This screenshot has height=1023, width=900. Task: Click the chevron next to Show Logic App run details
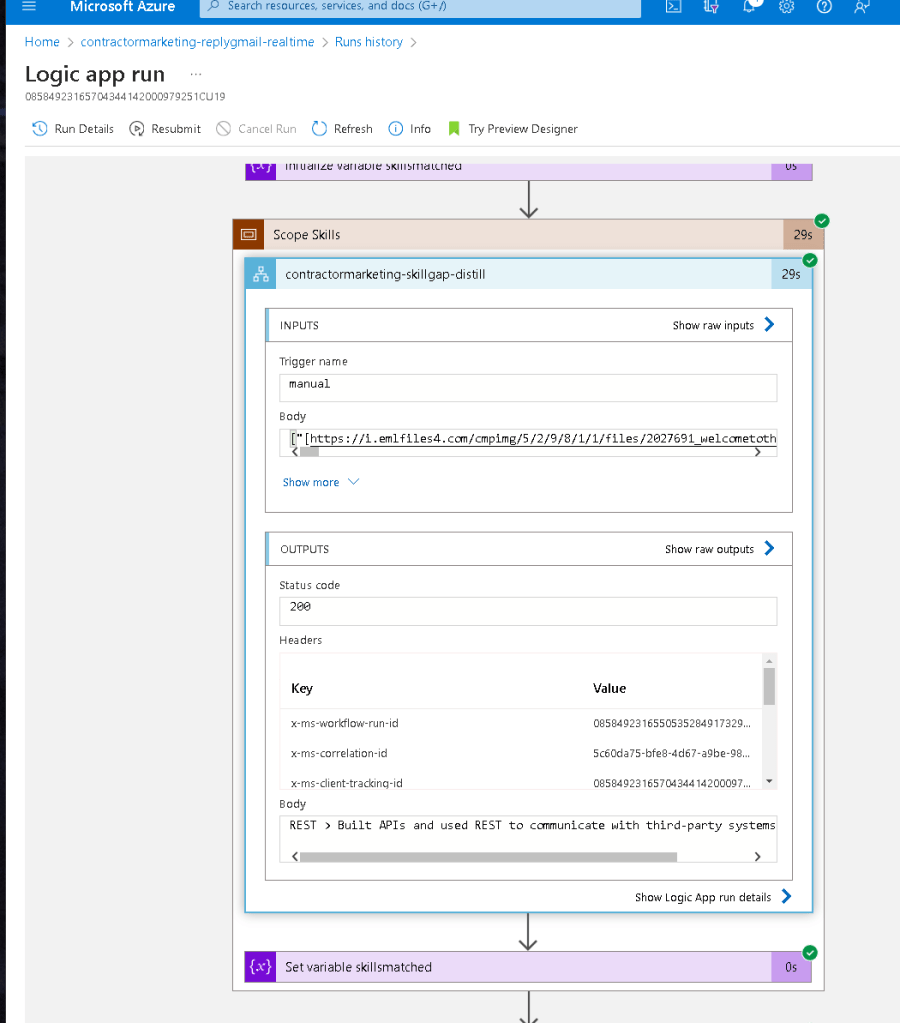tap(786, 896)
